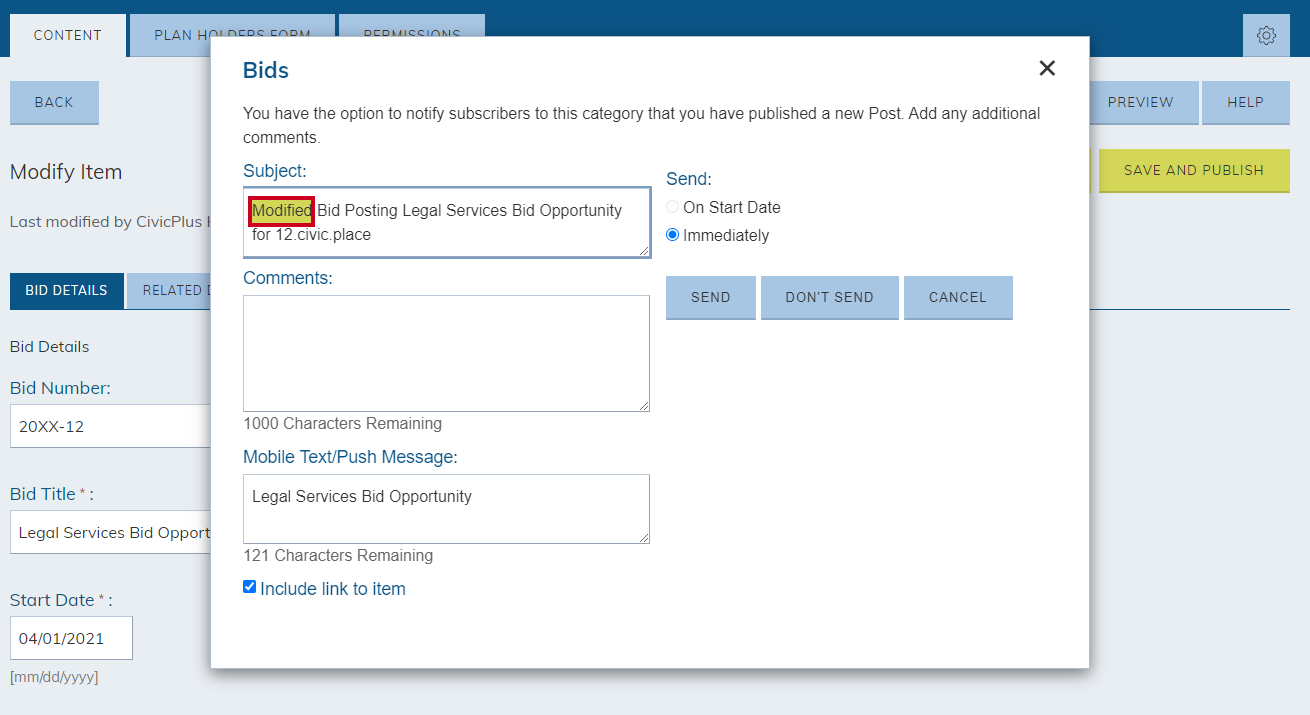Toggle the Include link to item checkbox
This screenshot has width=1310, height=715.
click(x=250, y=587)
